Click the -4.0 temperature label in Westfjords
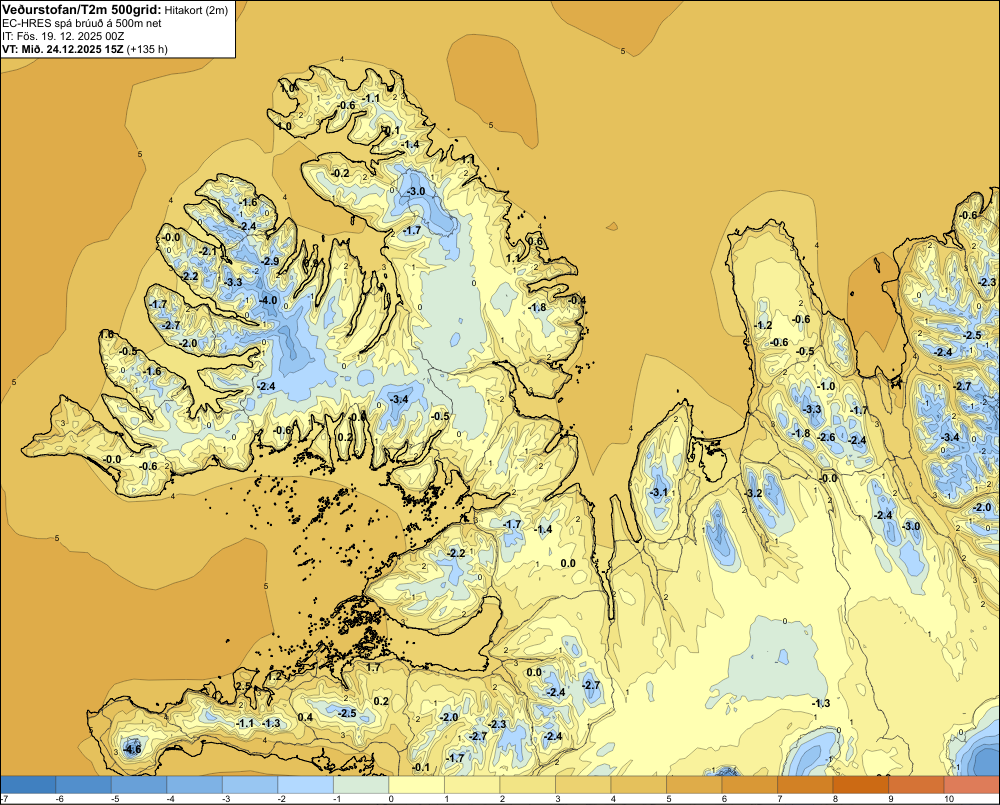Screen dimensions: 1000x805 click(268, 300)
